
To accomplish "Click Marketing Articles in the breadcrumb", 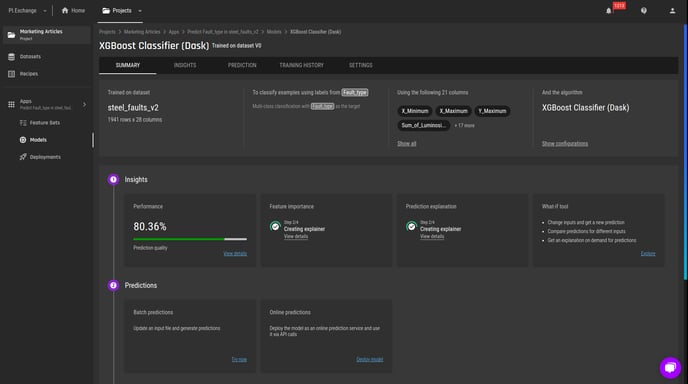I will (x=142, y=32).
